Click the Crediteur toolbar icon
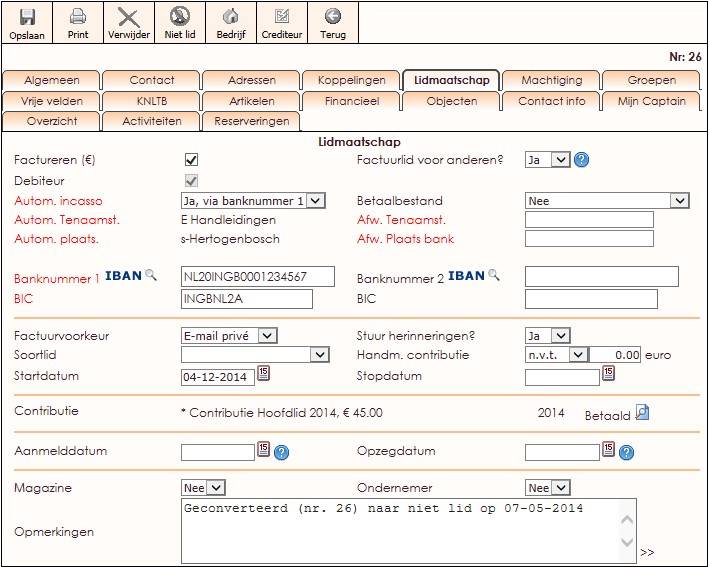 [x=282, y=17]
